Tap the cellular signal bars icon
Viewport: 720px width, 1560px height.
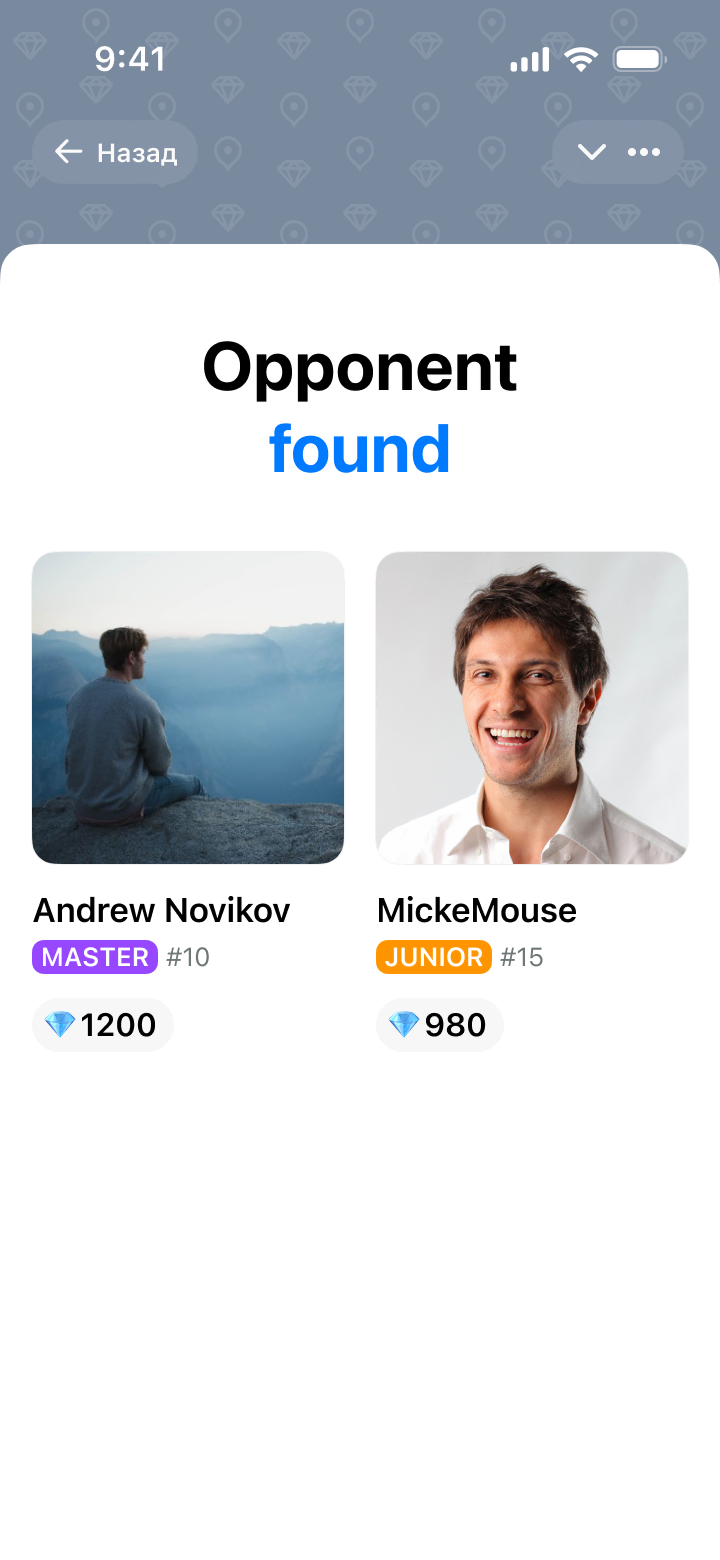[530, 60]
